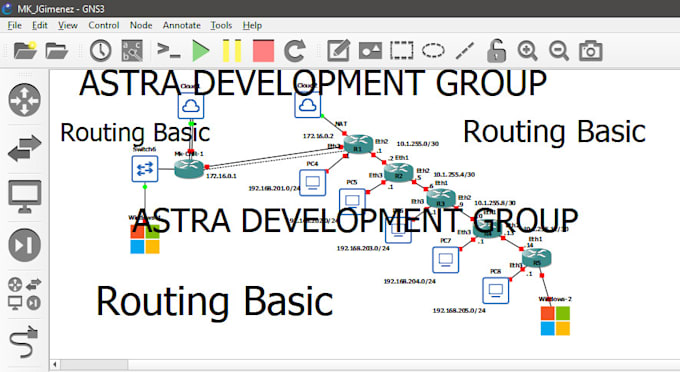Image resolution: width=680 pixels, height=372 pixels.
Task: Open the Node menu
Action: [x=141, y=26]
